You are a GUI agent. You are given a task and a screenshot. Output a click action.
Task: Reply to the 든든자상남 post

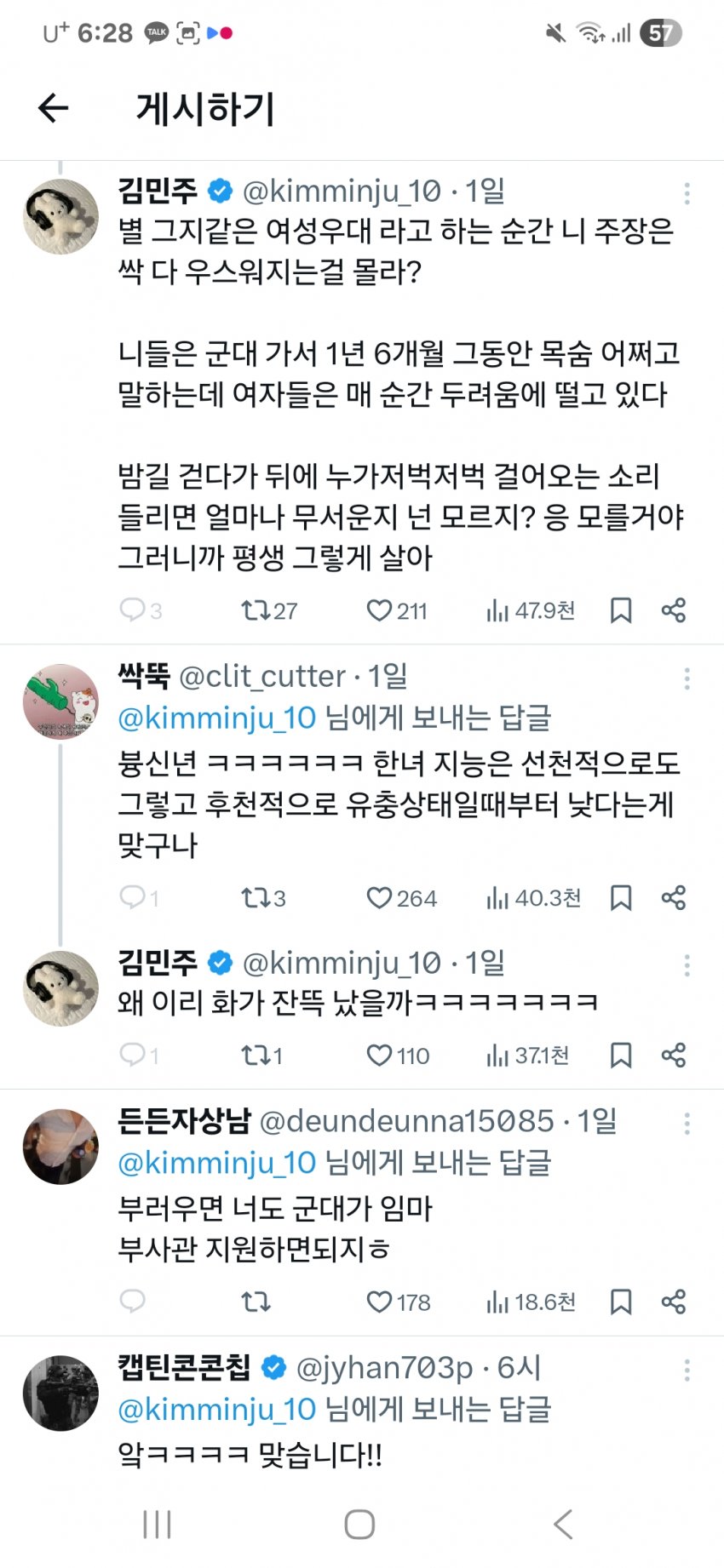[132, 1302]
